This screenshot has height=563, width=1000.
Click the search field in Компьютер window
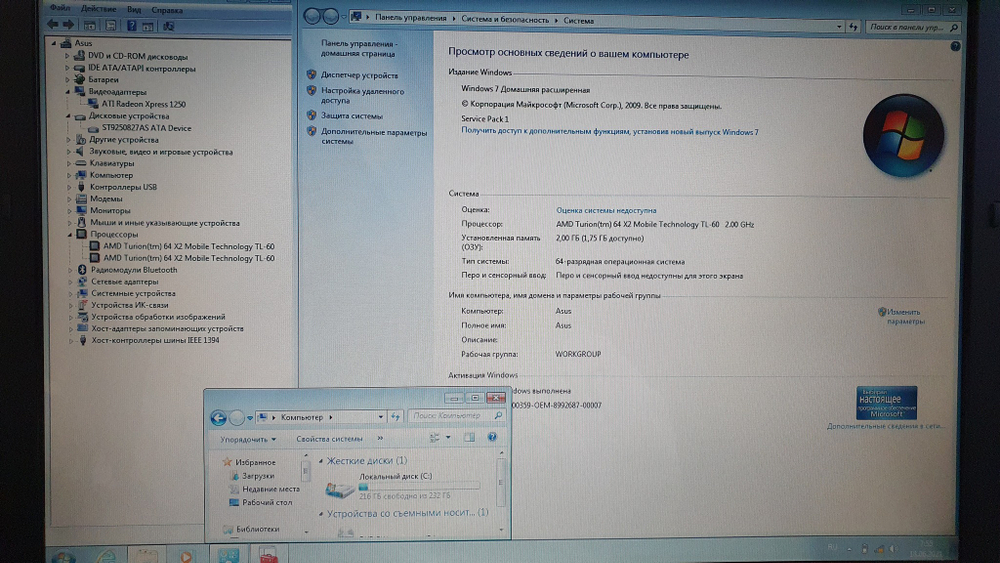point(457,416)
